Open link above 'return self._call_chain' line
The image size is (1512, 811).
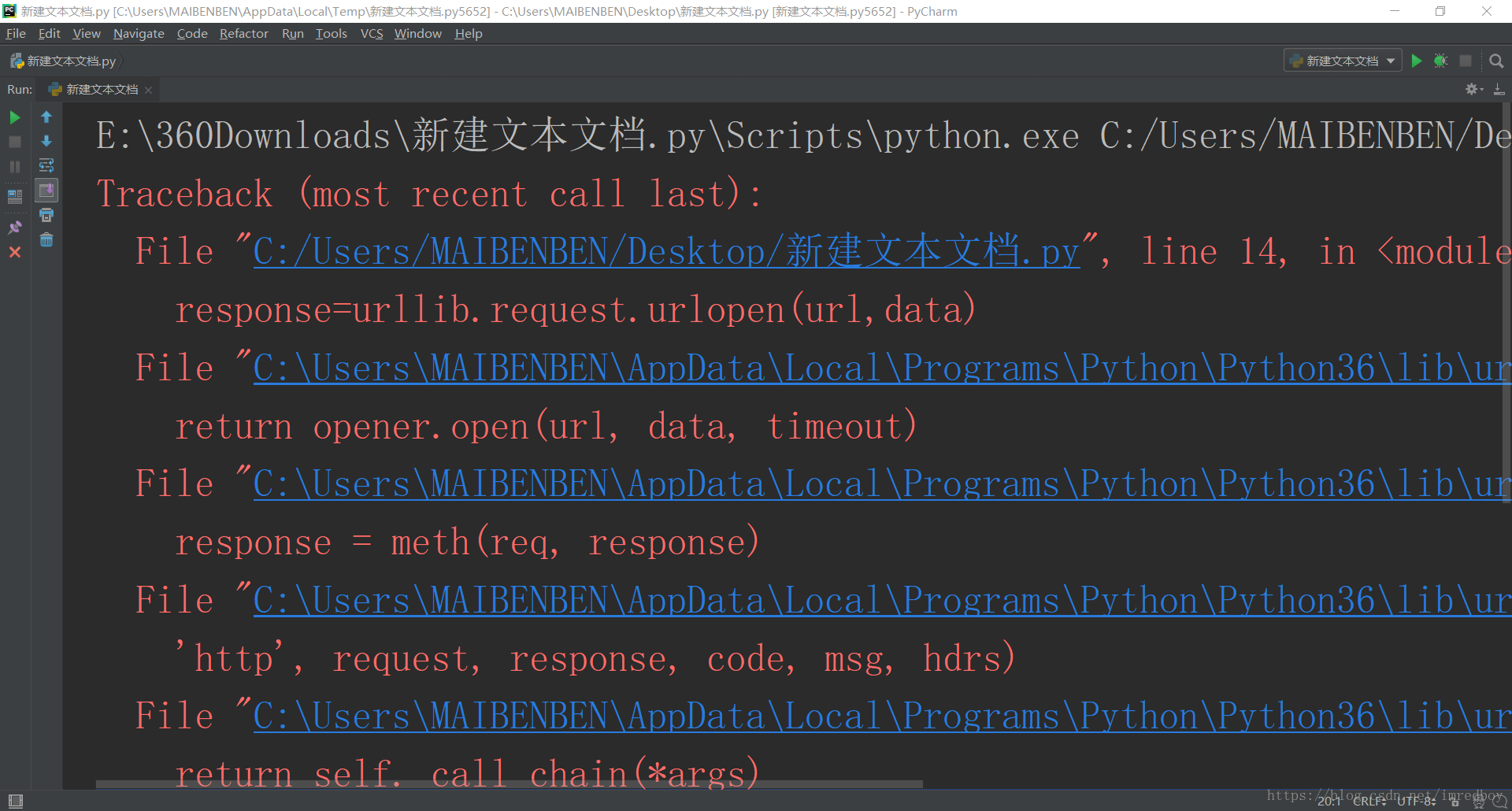point(882,716)
